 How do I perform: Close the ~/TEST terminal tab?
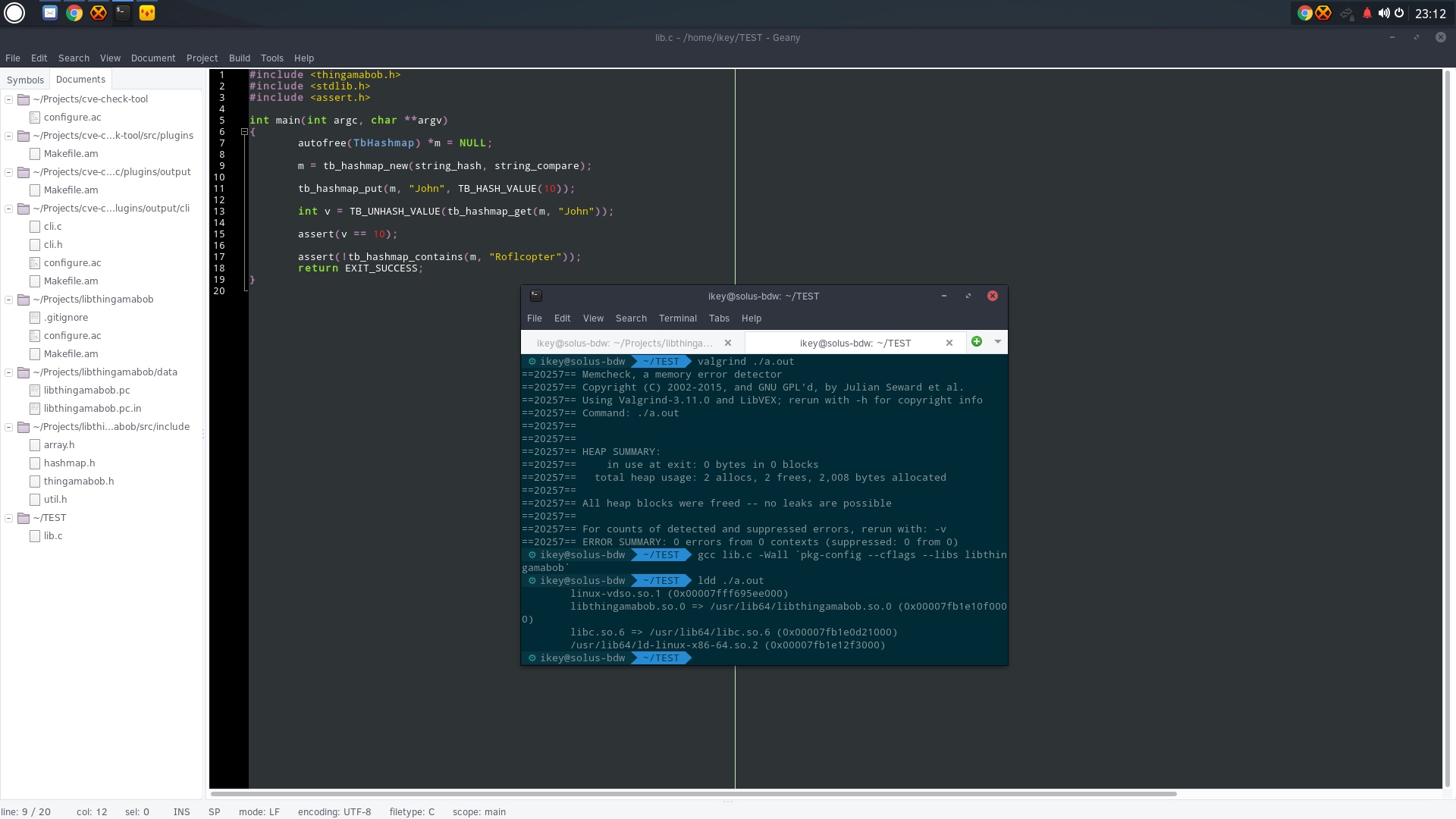tap(949, 343)
